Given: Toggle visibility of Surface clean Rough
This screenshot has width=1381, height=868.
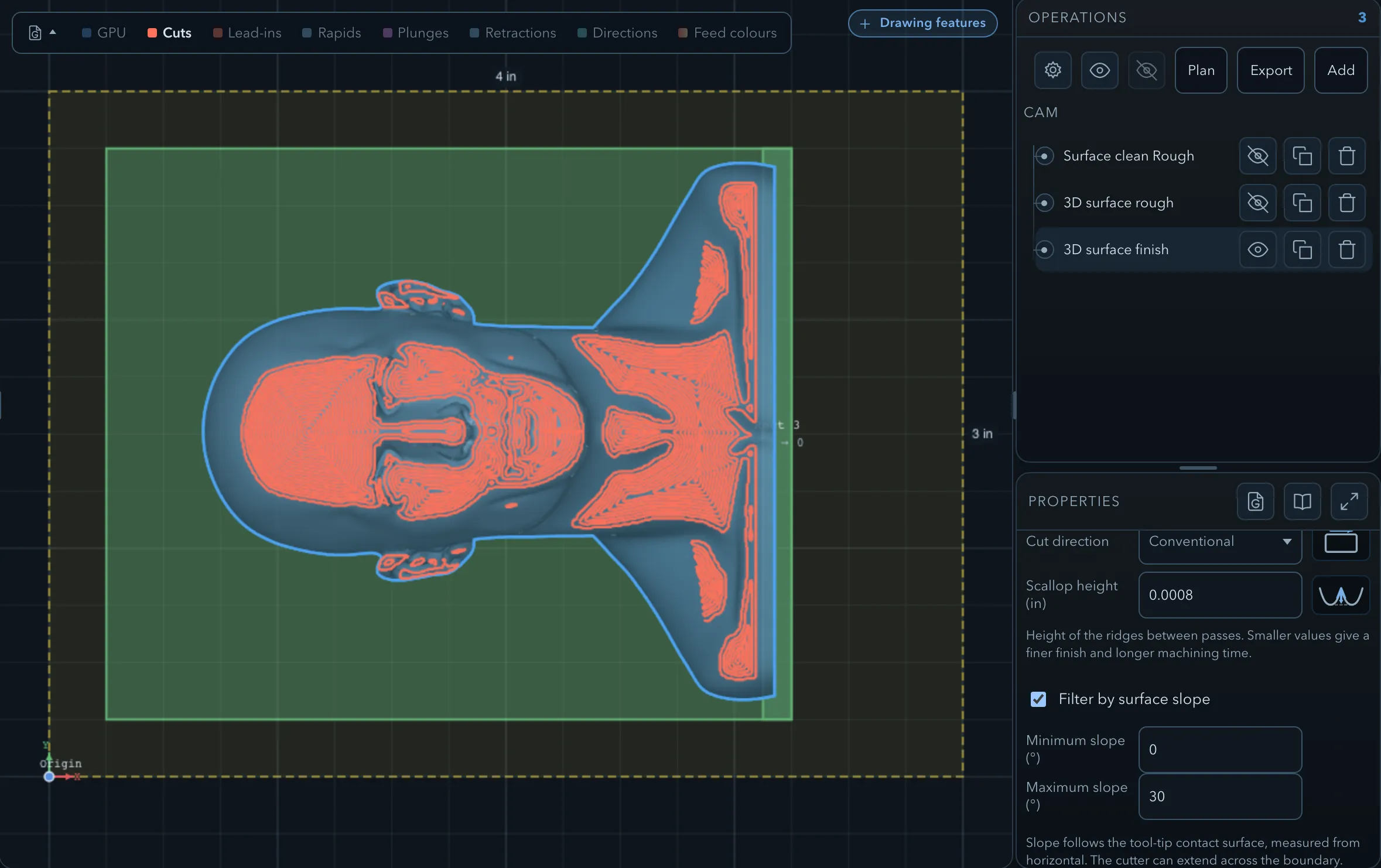Looking at the screenshot, I should pos(1258,156).
